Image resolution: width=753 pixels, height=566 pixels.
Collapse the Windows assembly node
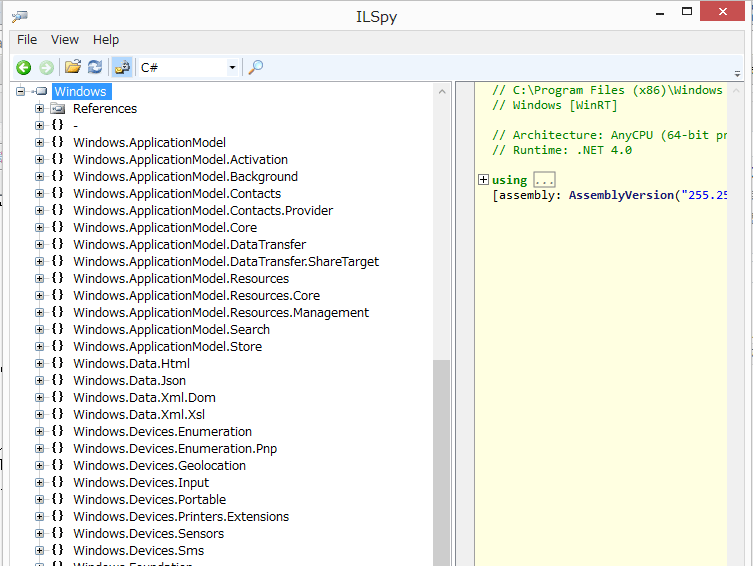20,91
